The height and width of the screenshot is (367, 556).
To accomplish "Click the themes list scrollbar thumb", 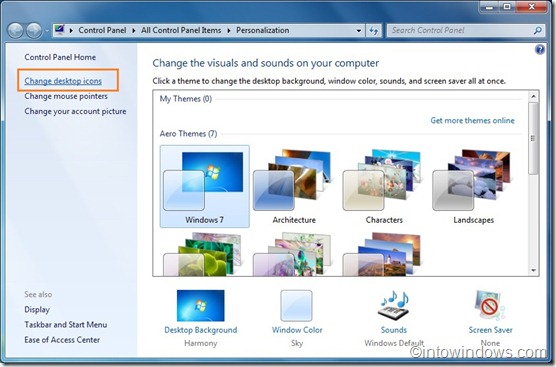I will tap(533, 138).
